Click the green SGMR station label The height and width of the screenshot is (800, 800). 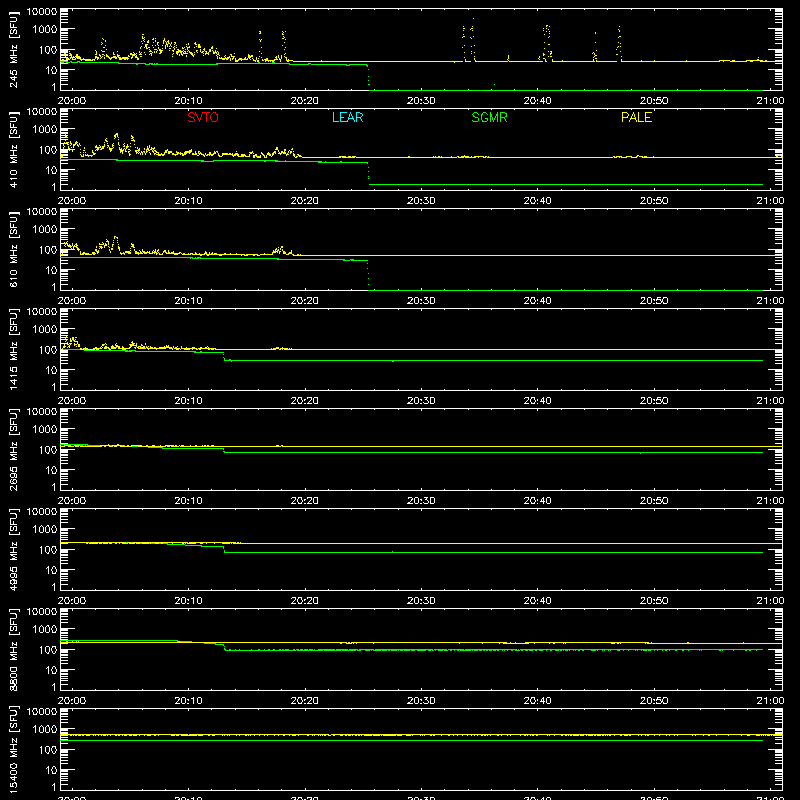point(489,117)
